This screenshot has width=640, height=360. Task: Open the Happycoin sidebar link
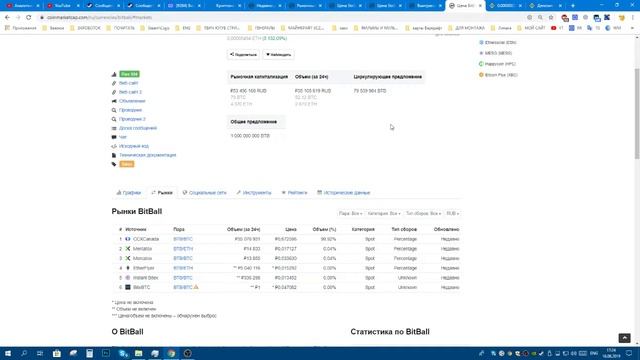(x=500, y=64)
